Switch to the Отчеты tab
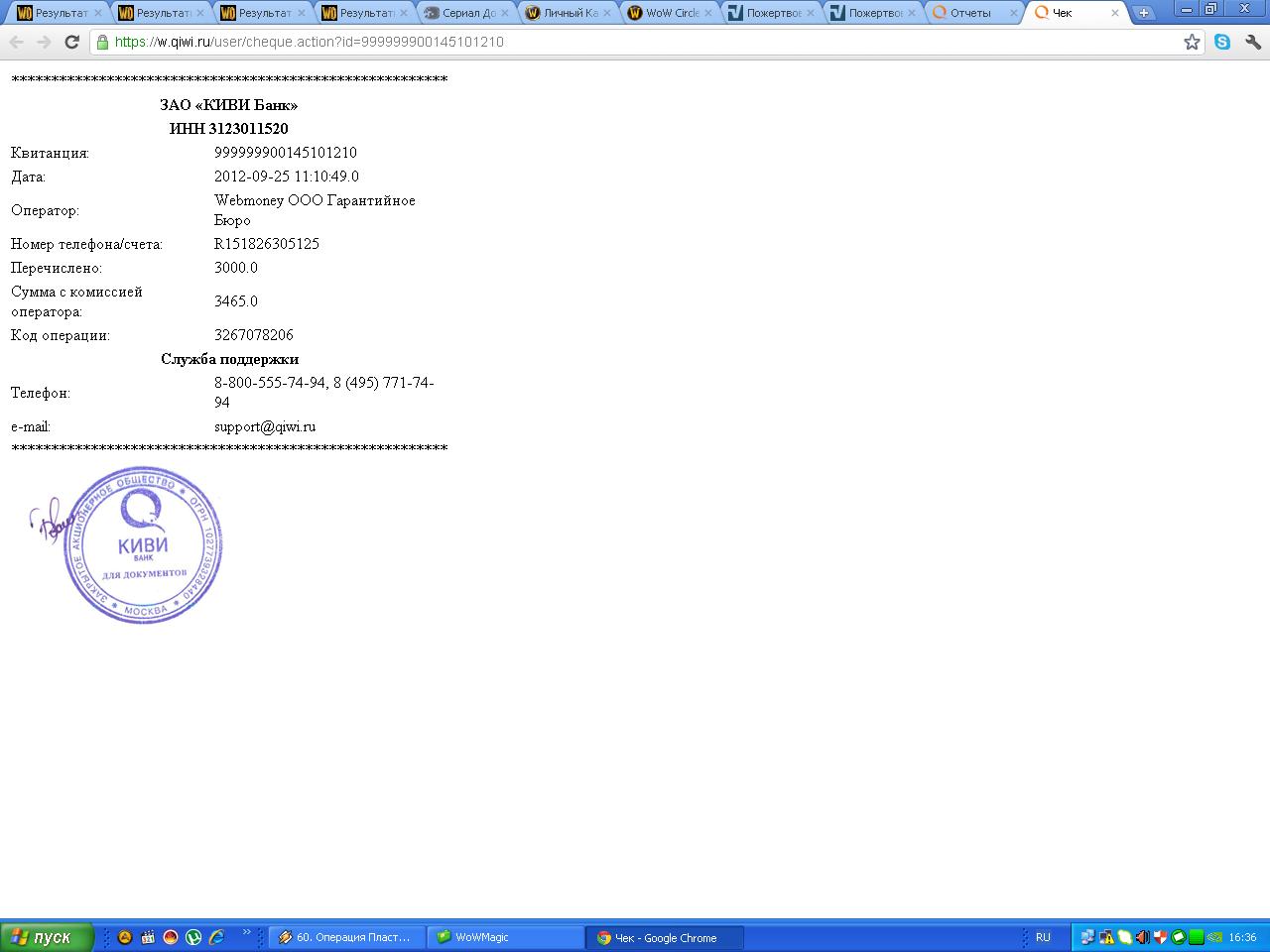This screenshot has height=952, width=1270. pyautogui.click(x=970, y=13)
